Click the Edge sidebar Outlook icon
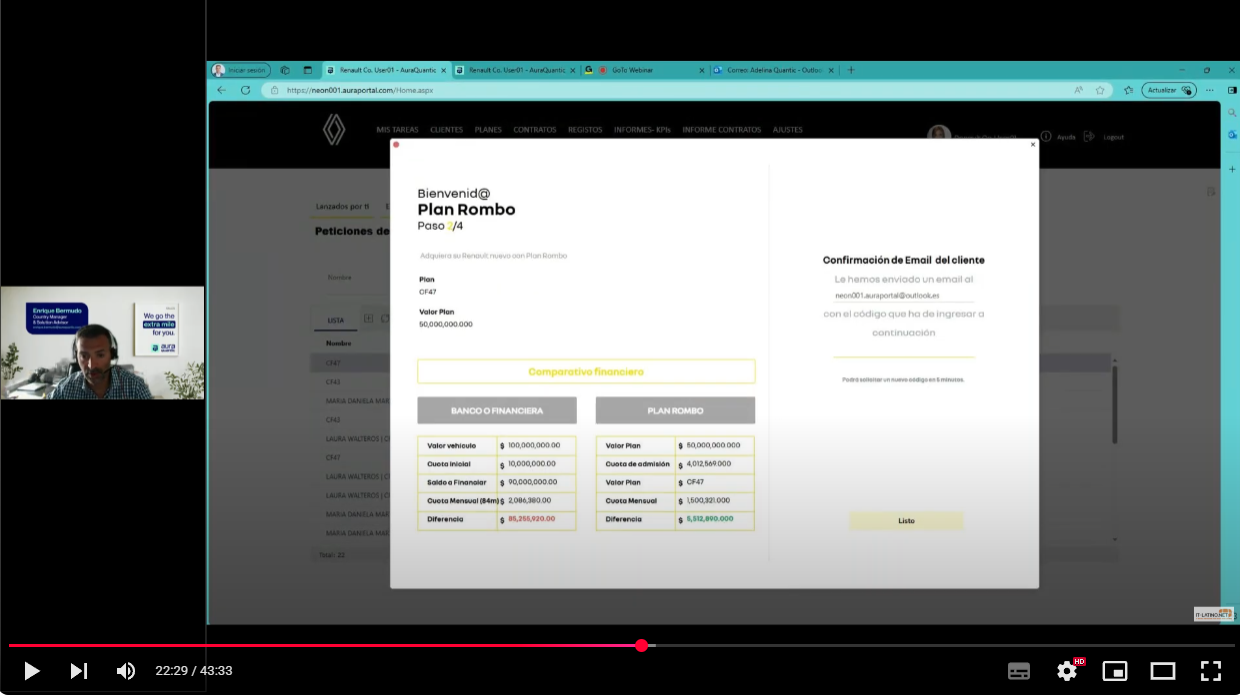 tap(1232, 135)
